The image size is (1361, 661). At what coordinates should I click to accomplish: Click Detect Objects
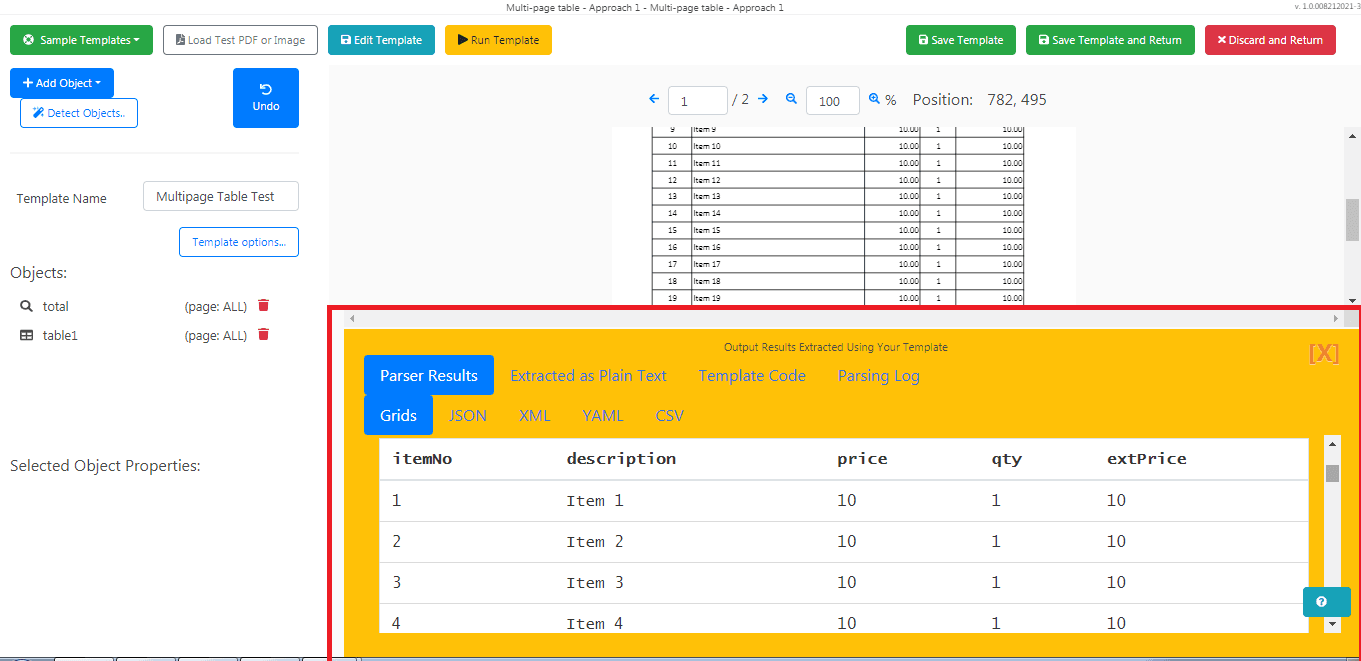[x=78, y=113]
